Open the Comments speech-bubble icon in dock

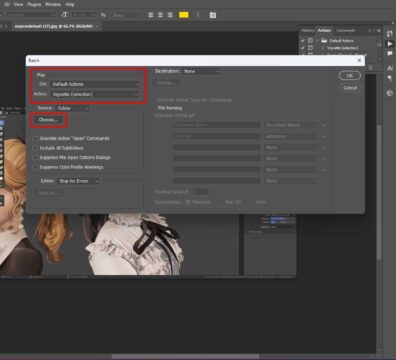[389, 54]
